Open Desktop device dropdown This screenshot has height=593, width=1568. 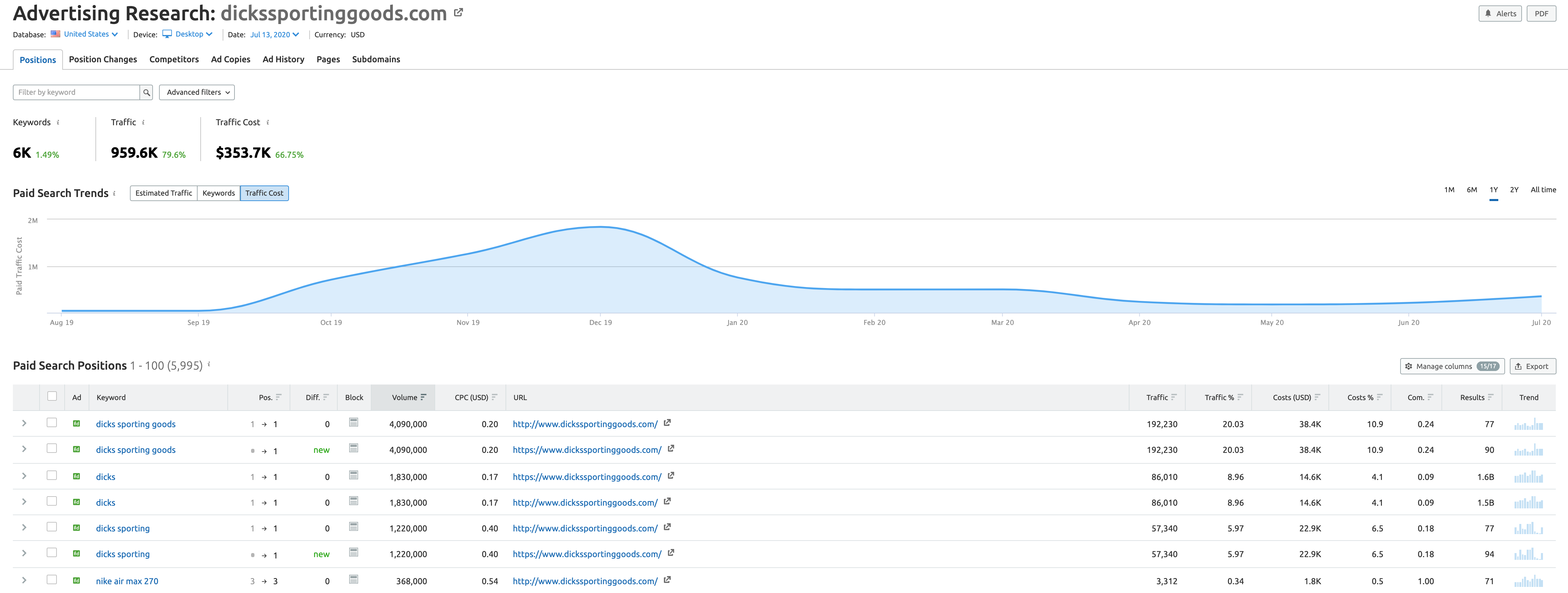[x=187, y=34]
